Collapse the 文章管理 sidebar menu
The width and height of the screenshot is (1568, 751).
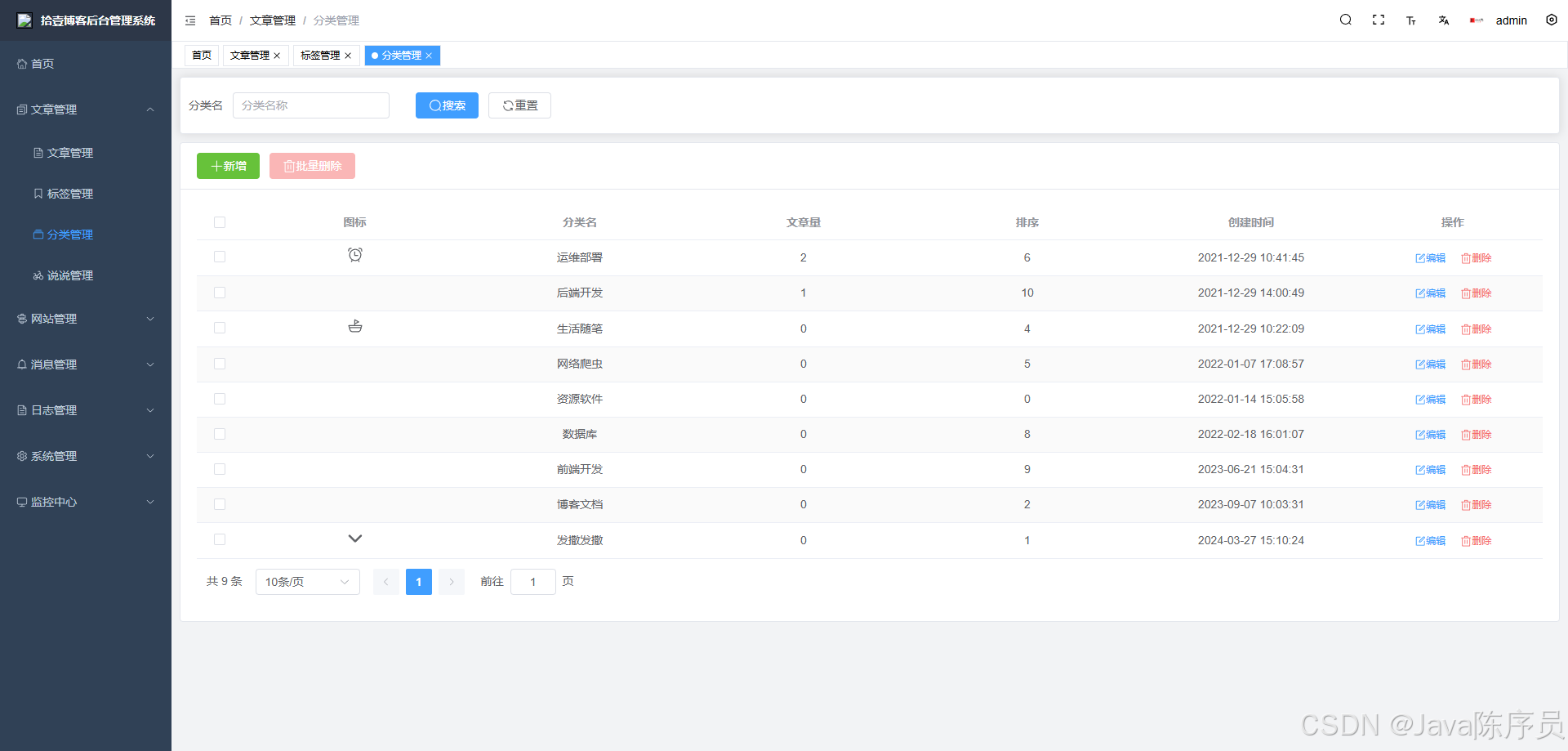pyautogui.click(x=86, y=110)
